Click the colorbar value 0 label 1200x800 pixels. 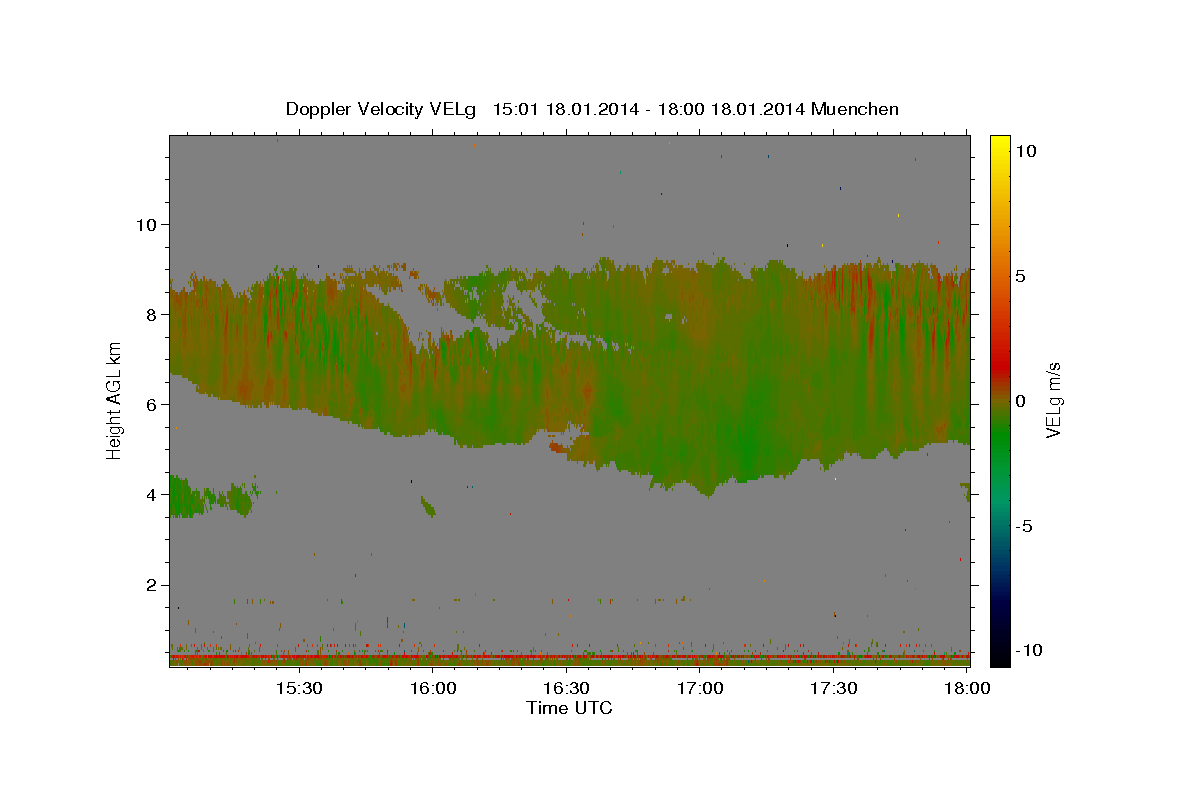pos(1020,400)
